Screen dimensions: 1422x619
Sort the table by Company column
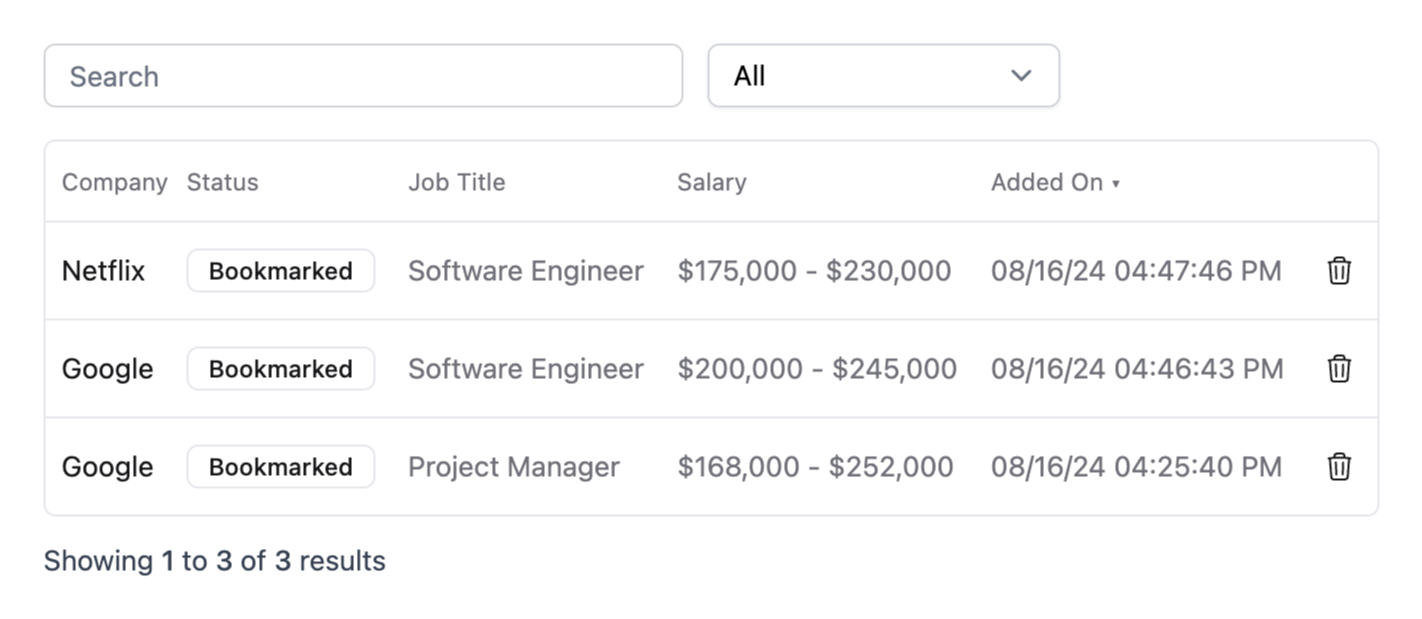click(x=114, y=183)
